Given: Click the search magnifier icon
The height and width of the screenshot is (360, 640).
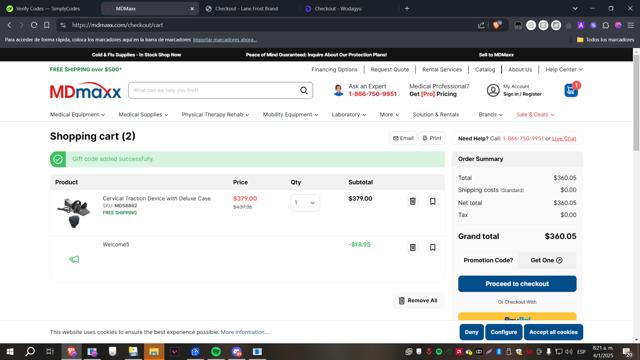Looking at the screenshot, I should [x=304, y=90].
